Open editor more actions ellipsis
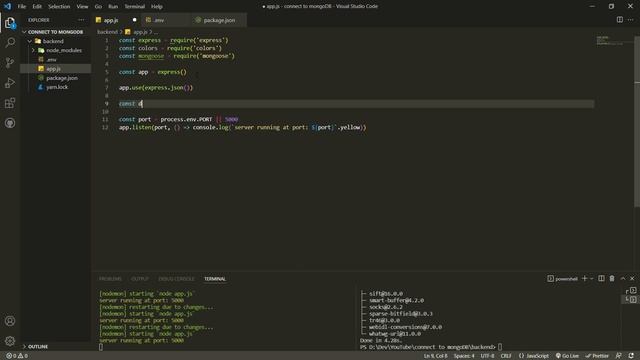 click(631, 20)
